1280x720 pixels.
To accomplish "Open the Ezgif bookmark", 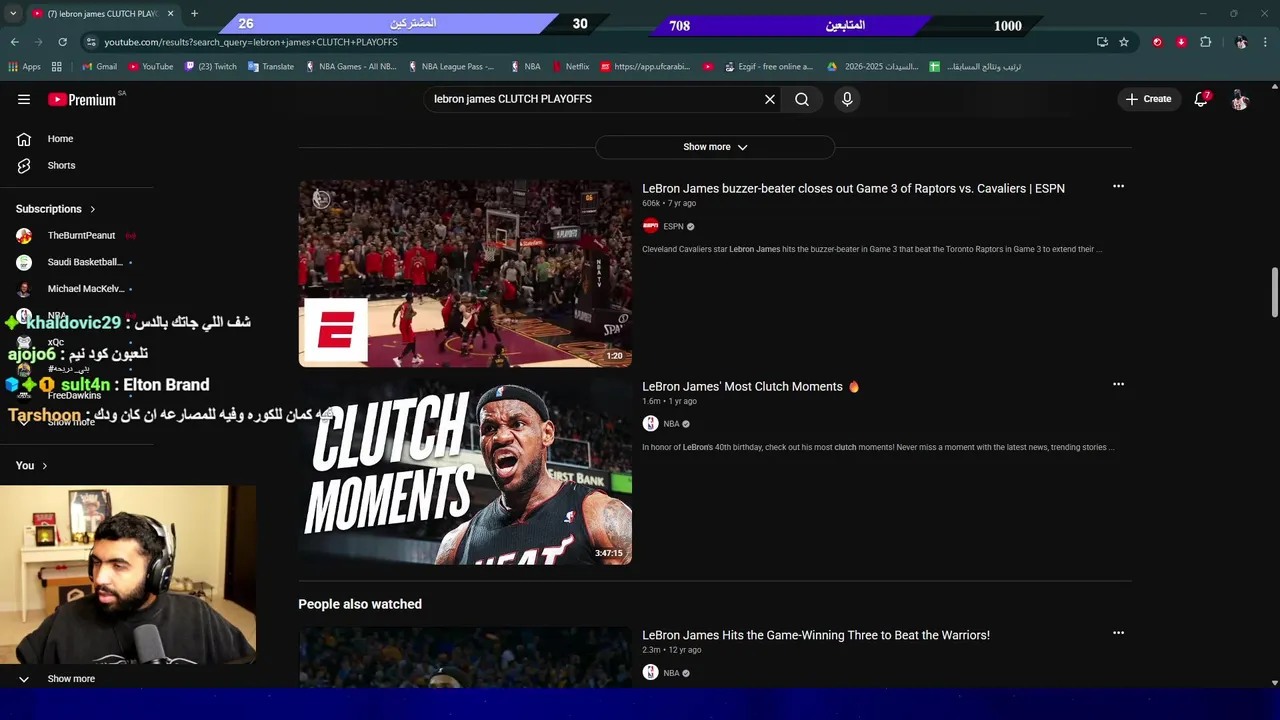I will (767, 67).
